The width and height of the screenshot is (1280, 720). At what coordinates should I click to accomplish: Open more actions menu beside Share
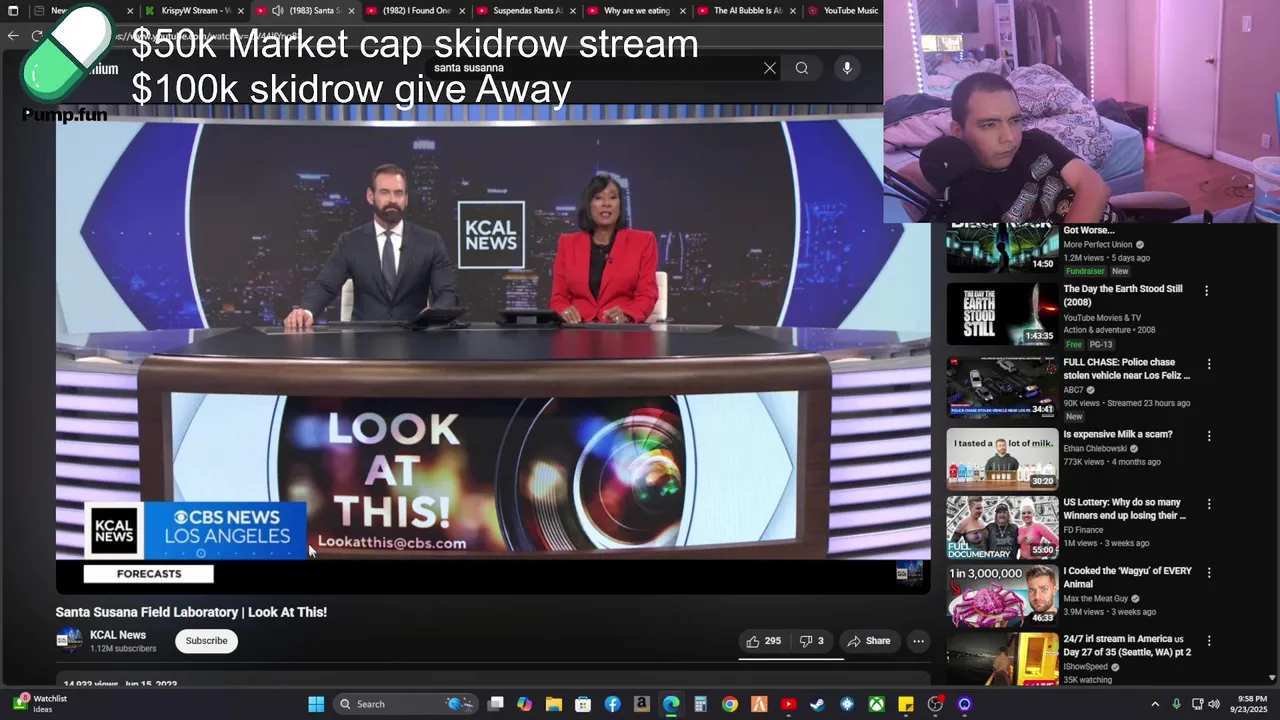click(918, 641)
